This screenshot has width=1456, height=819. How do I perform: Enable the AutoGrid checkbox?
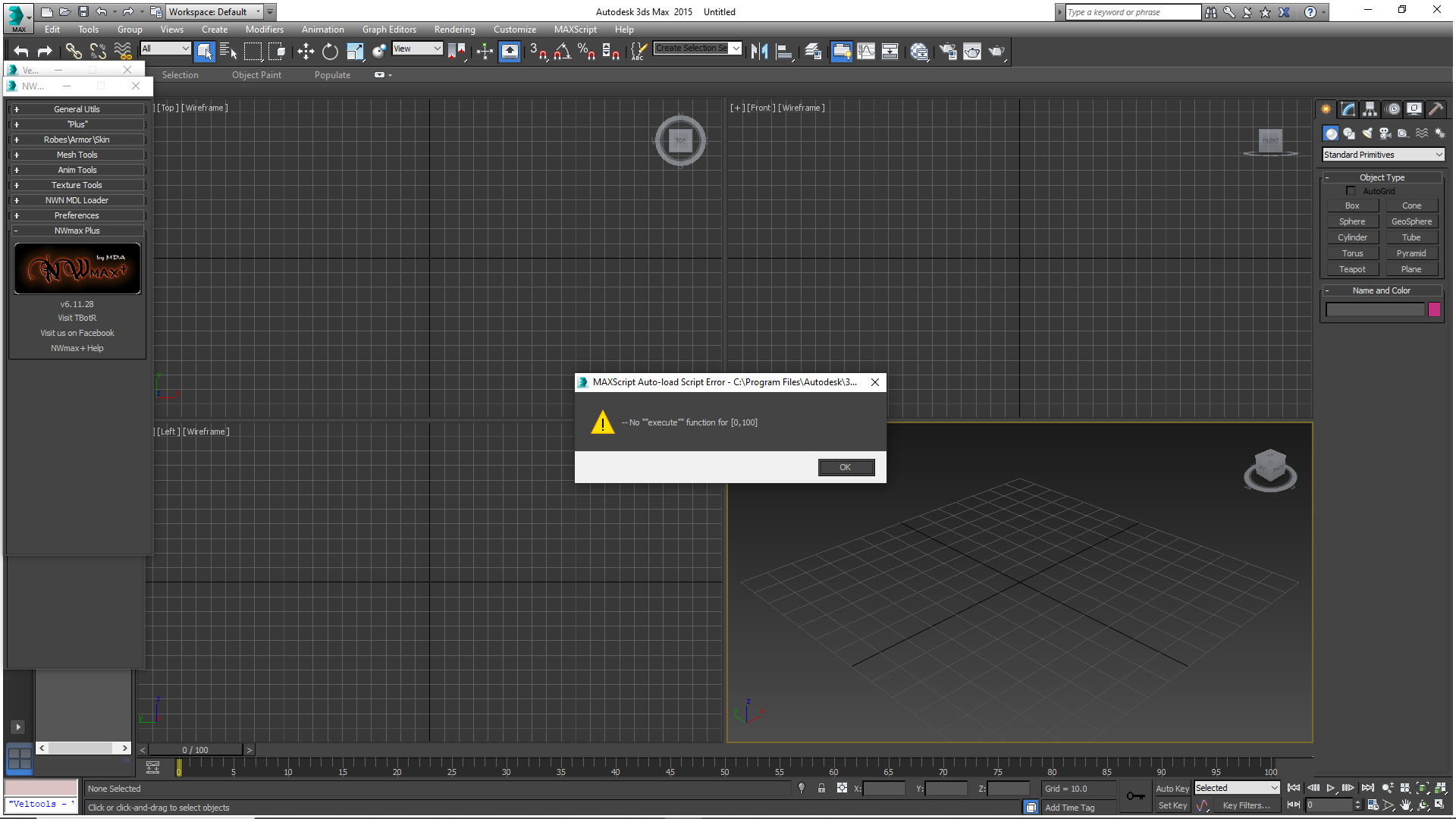(x=1351, y=191)
